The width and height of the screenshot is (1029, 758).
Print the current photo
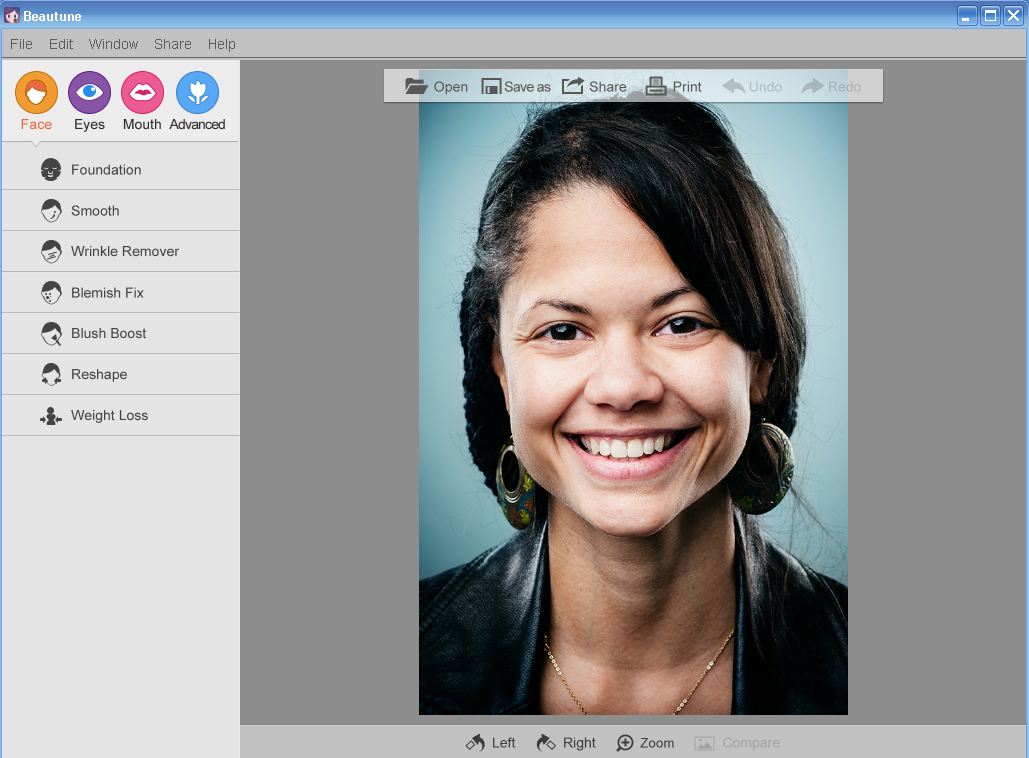pyautogui.click(x=674, y=87)
